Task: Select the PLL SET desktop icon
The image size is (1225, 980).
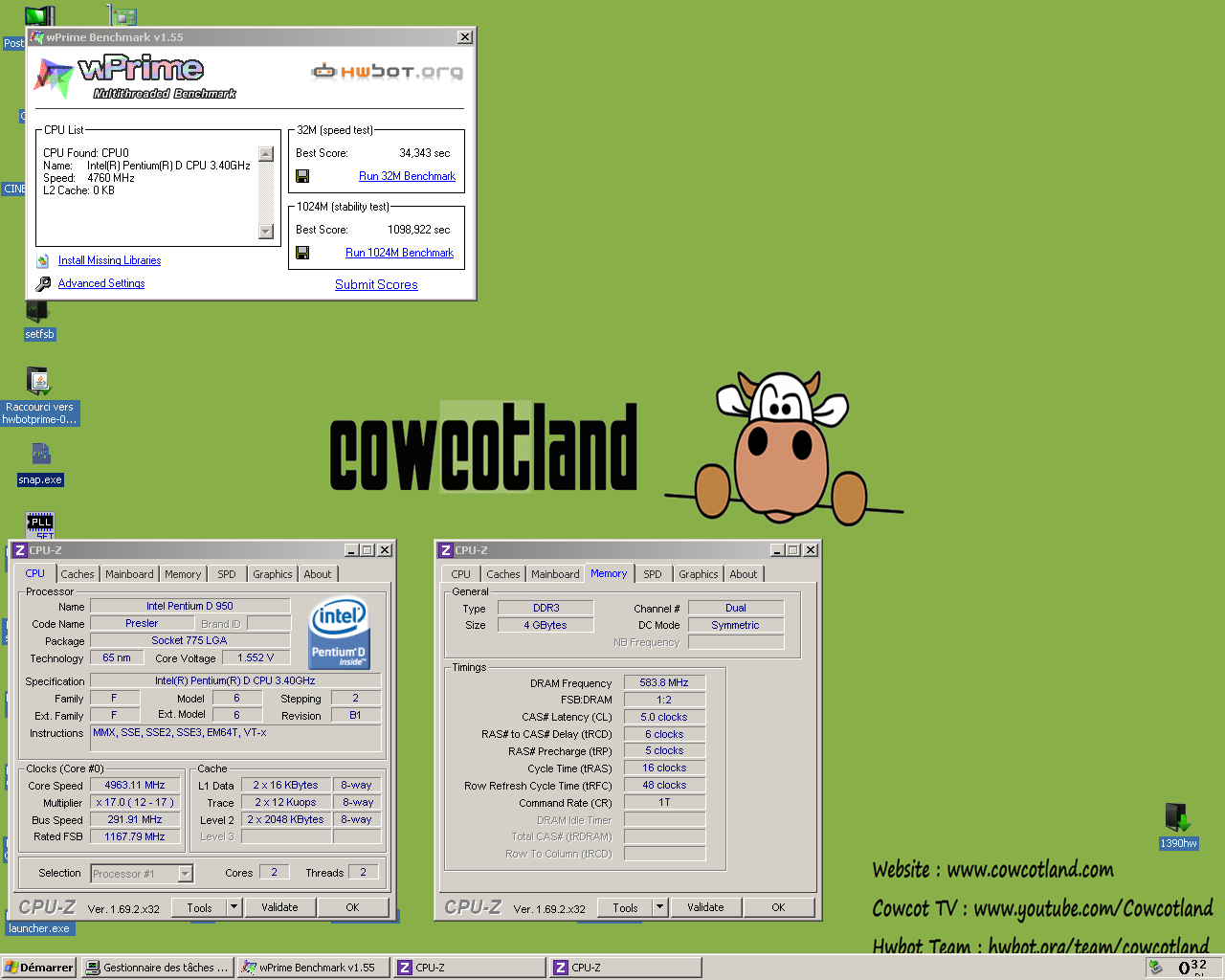Action: pos(40,525)
